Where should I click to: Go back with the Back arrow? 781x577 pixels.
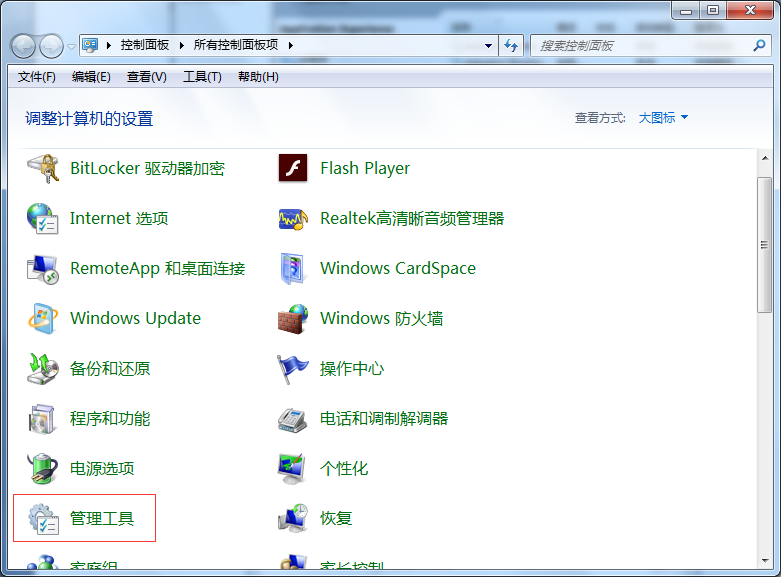pos(23,46)
